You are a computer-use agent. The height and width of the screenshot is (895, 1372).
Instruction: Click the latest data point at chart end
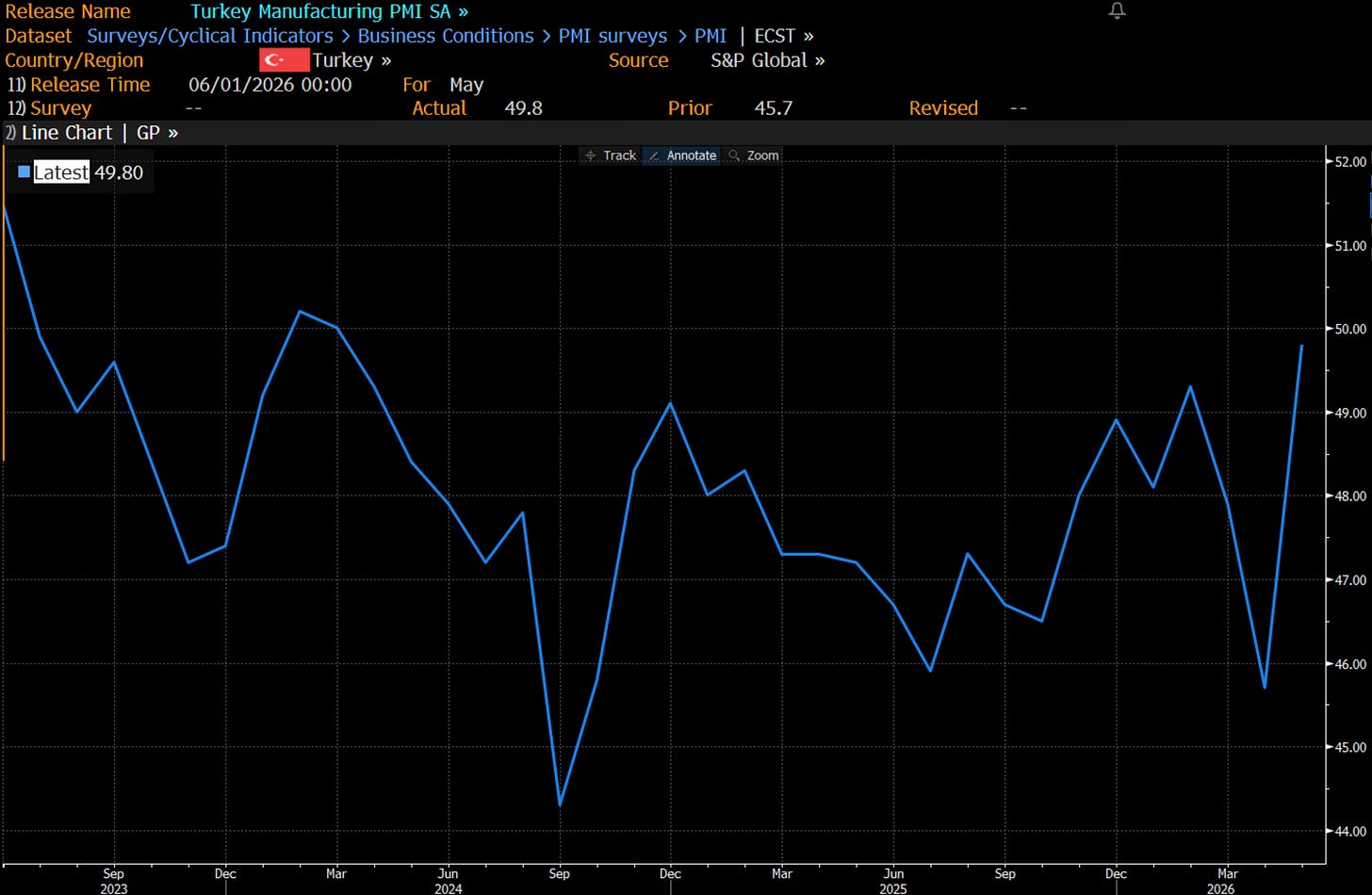coord(1301,346)
